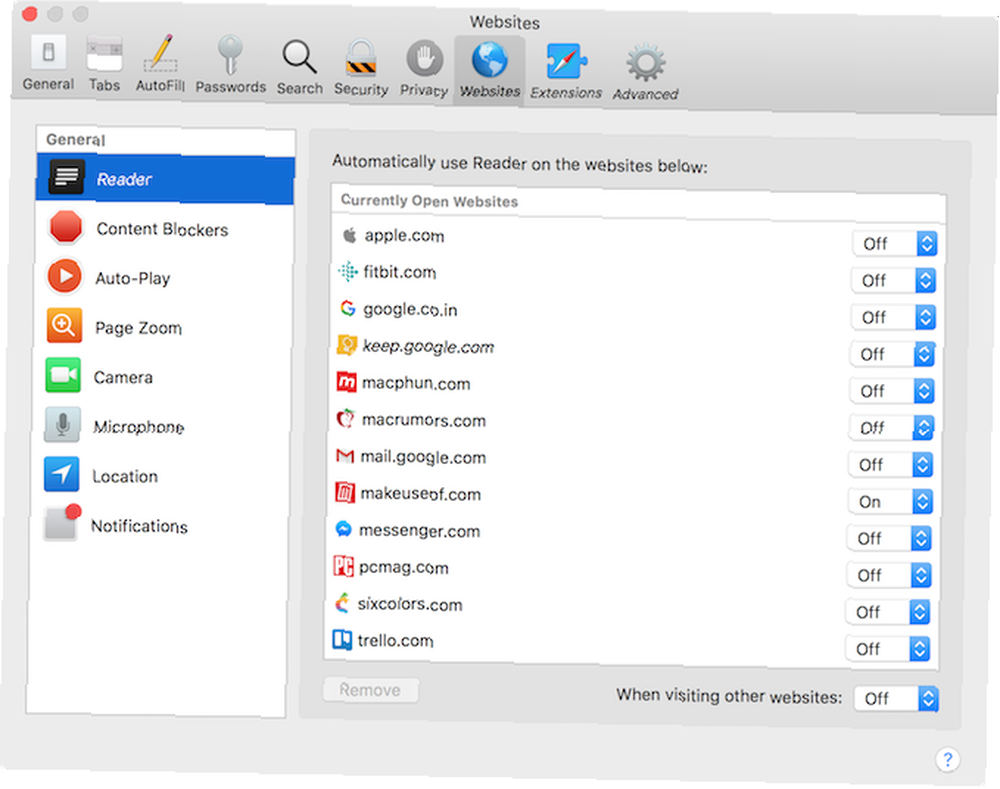Image resolution: width=1000 pixels, height=789 pixels.
Task: Open the General preferences icon
Action: [x=48, y=52]
